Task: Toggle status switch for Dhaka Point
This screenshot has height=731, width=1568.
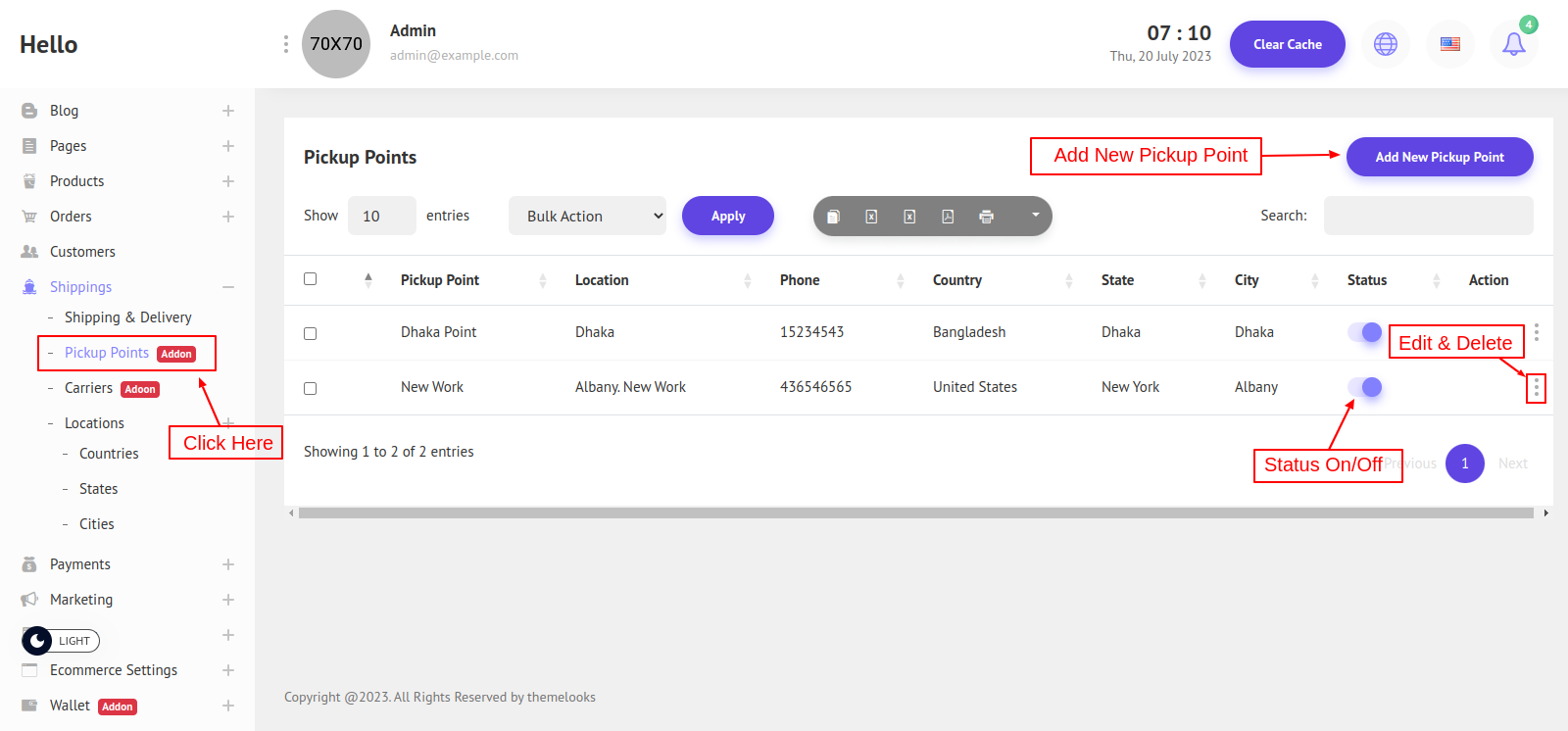Action: 1364,332
